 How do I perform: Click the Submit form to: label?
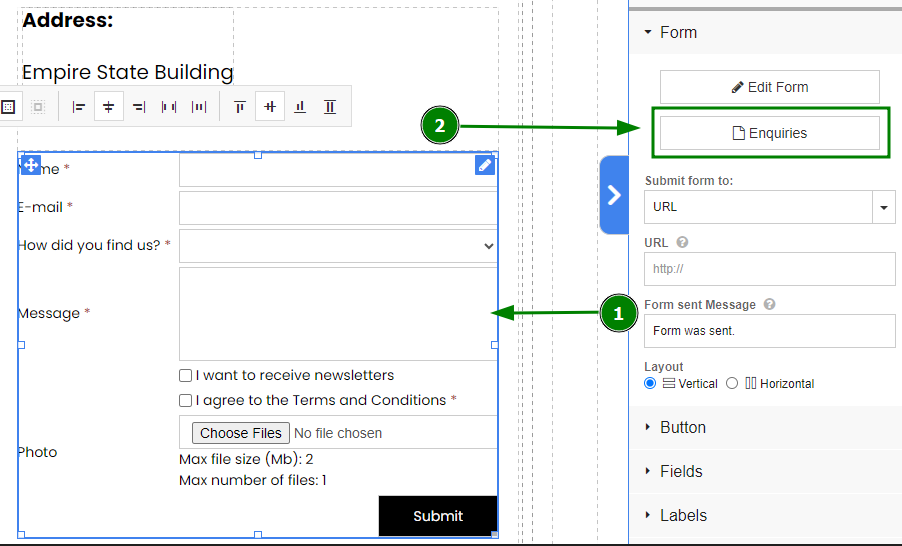click(689, 181)
